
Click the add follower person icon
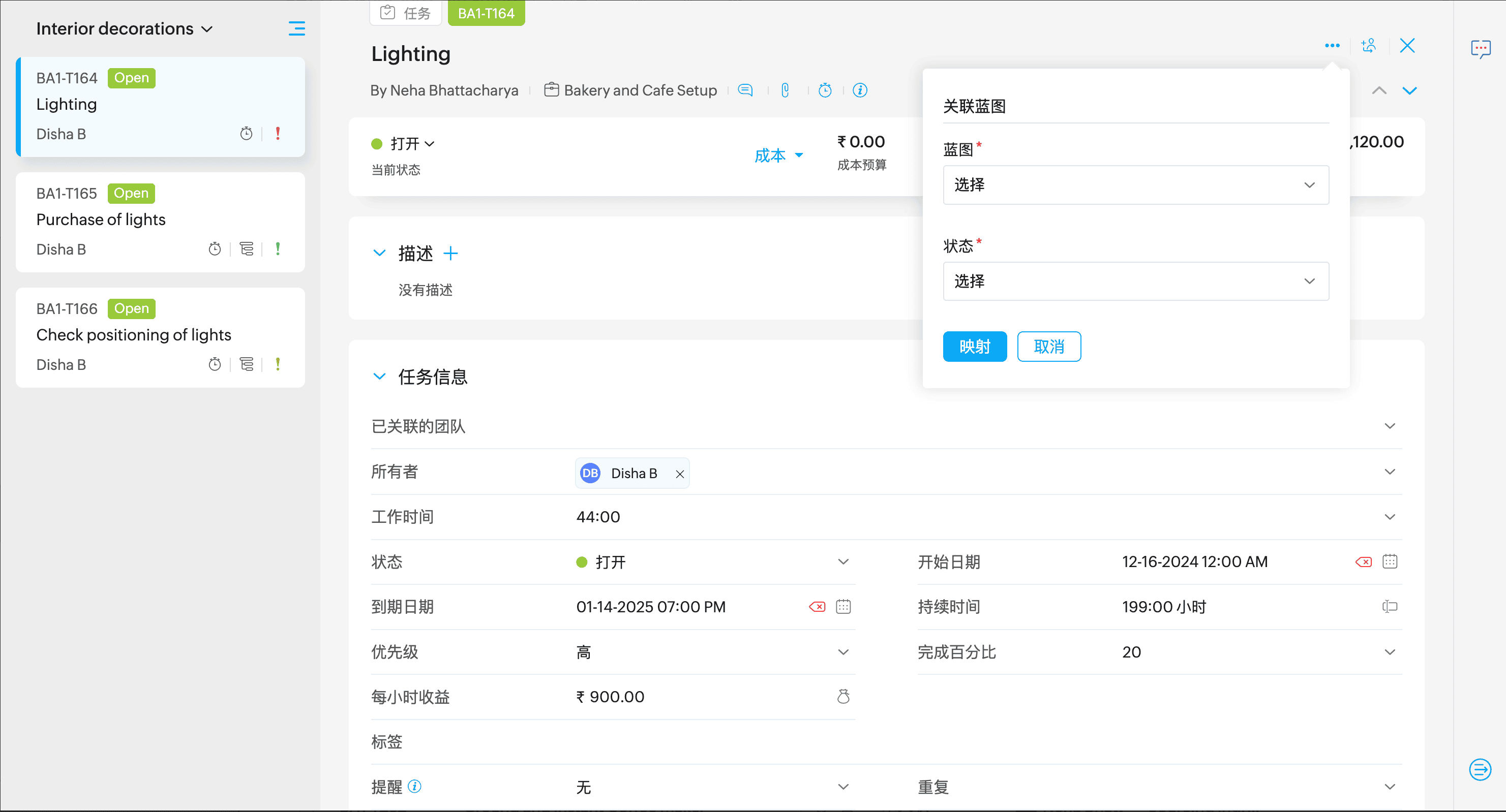1369,46
